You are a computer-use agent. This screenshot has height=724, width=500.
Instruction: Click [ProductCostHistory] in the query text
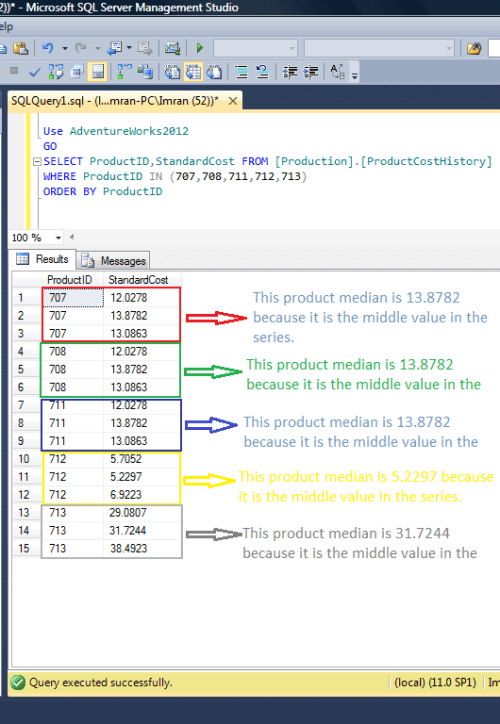tap(426, 162)
